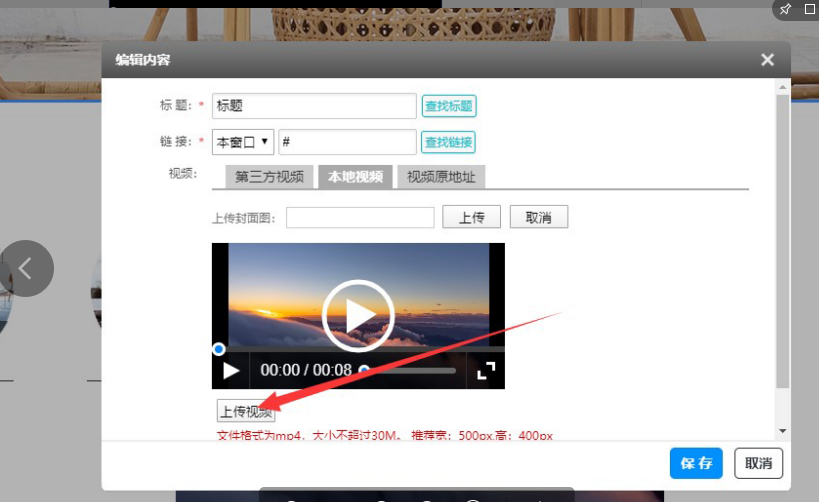Select the 本地视频 tab

[355, 177]
